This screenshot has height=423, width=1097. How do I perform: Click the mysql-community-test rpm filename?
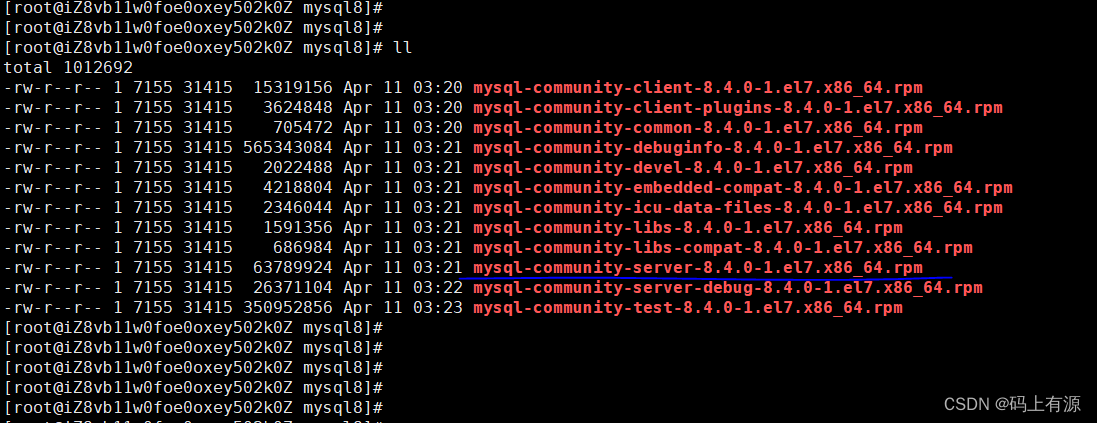tap(688, 308)
